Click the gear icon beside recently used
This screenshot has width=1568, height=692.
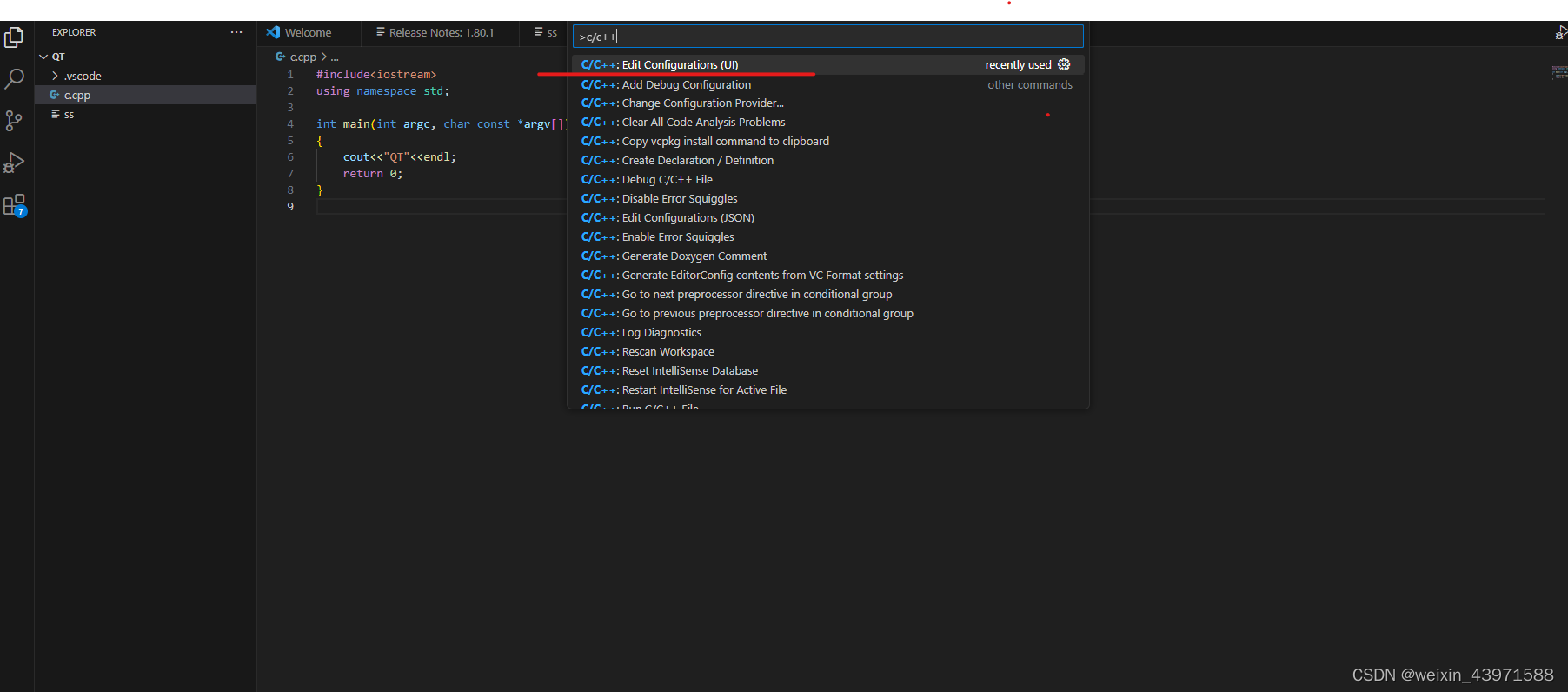tap(1064, 64)
